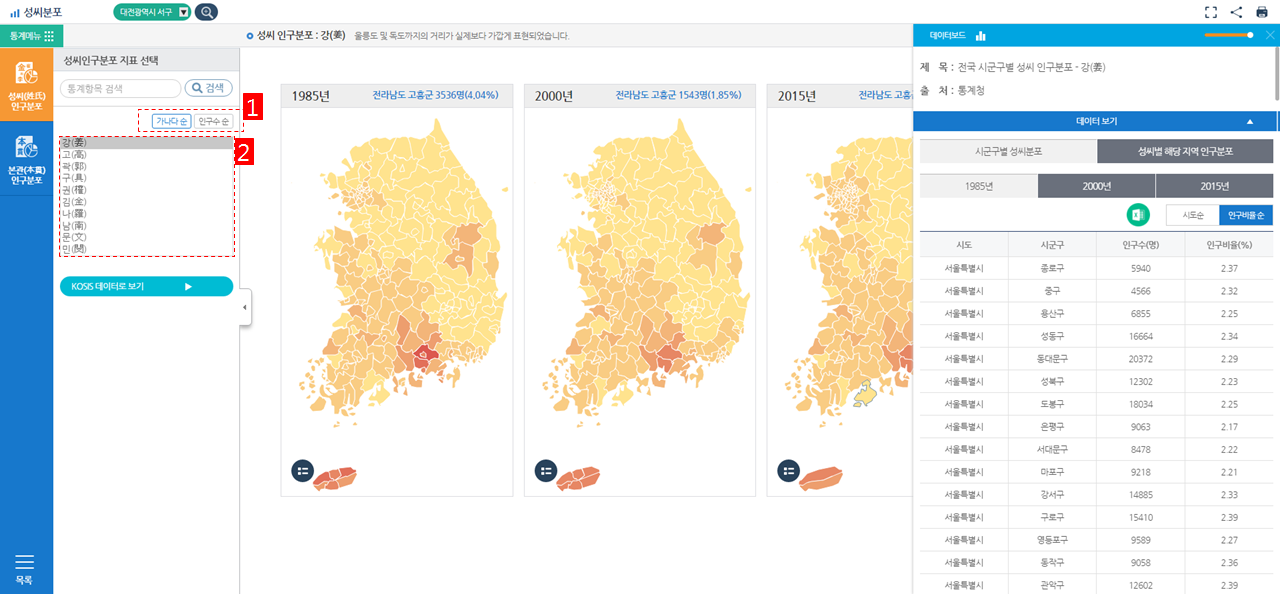Viewport: 1280px width, 594px height.
Task: Click inside the 통계항목 검색 input field
Action: pyautogui.click(x=118, y=88)
